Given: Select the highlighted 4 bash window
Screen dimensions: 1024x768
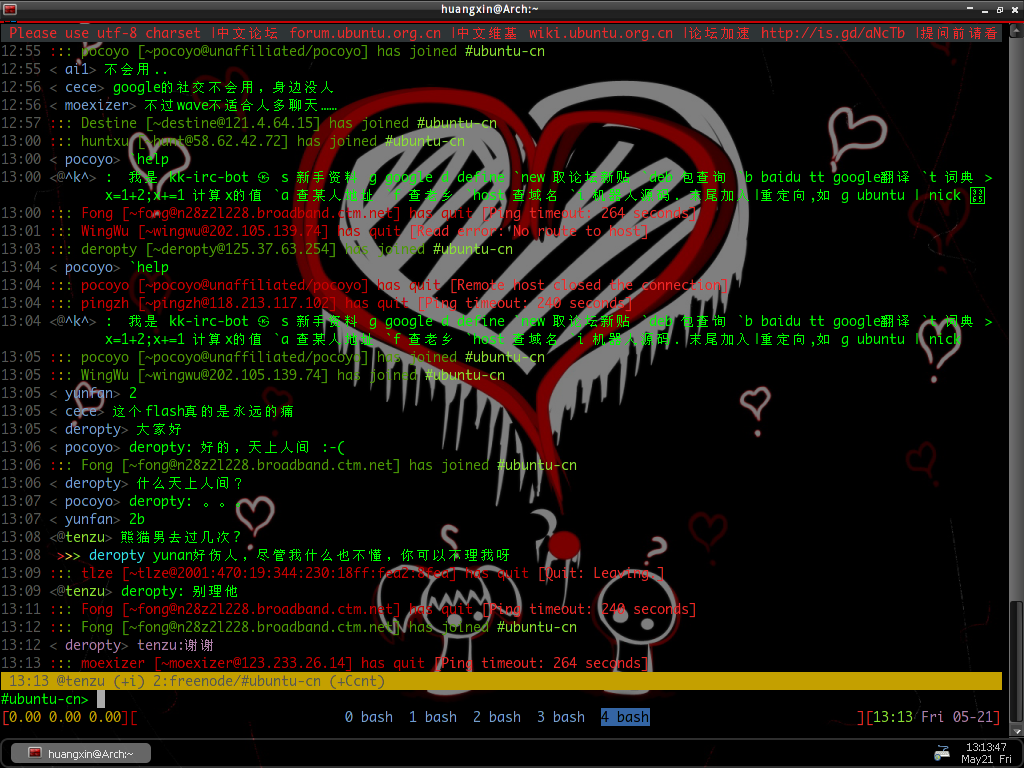Looking at the screenshot, I should click(x=625, y=717).
